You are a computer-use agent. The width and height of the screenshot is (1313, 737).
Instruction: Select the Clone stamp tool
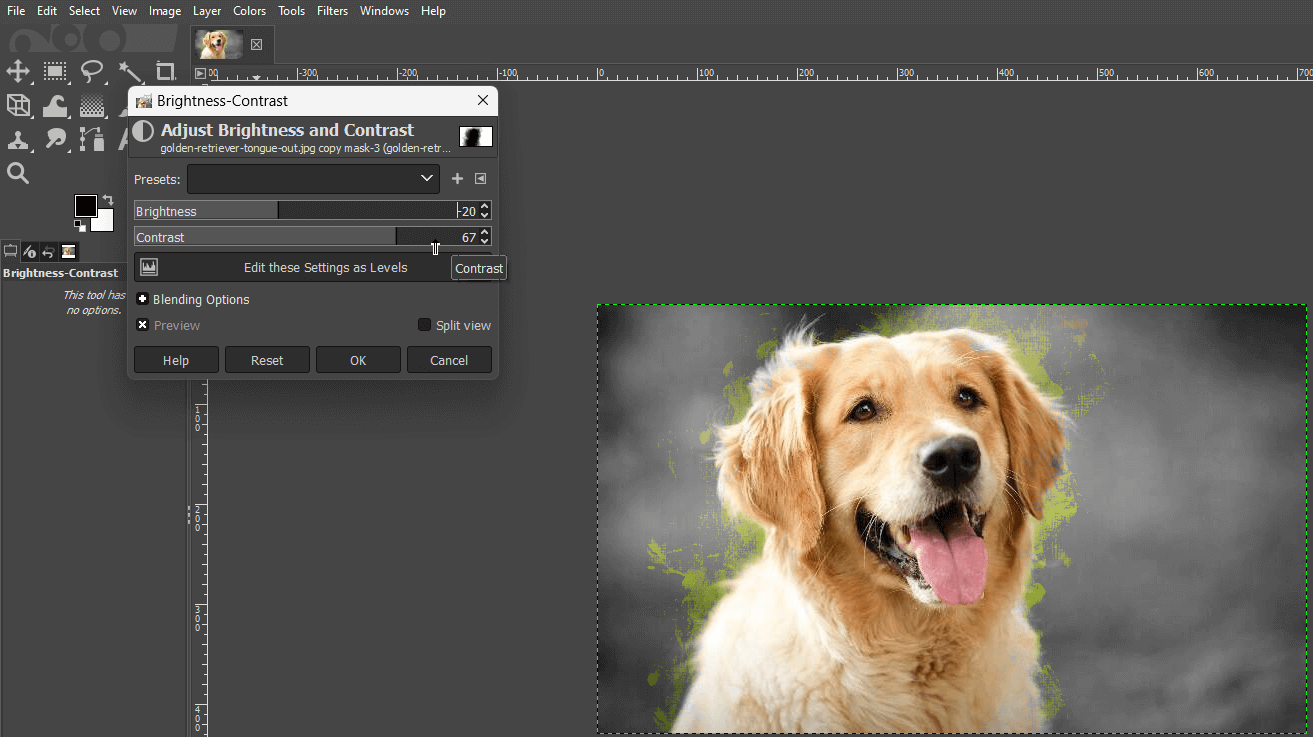[x=18, y=139]
